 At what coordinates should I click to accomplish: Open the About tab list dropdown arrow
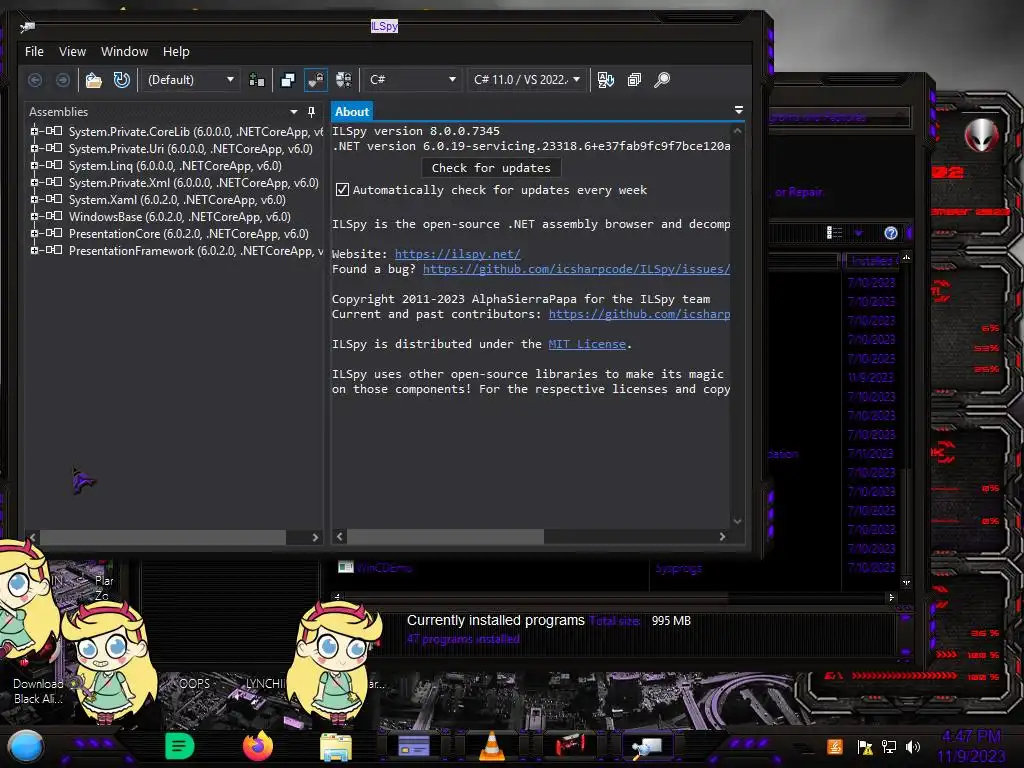pos(739,110)
